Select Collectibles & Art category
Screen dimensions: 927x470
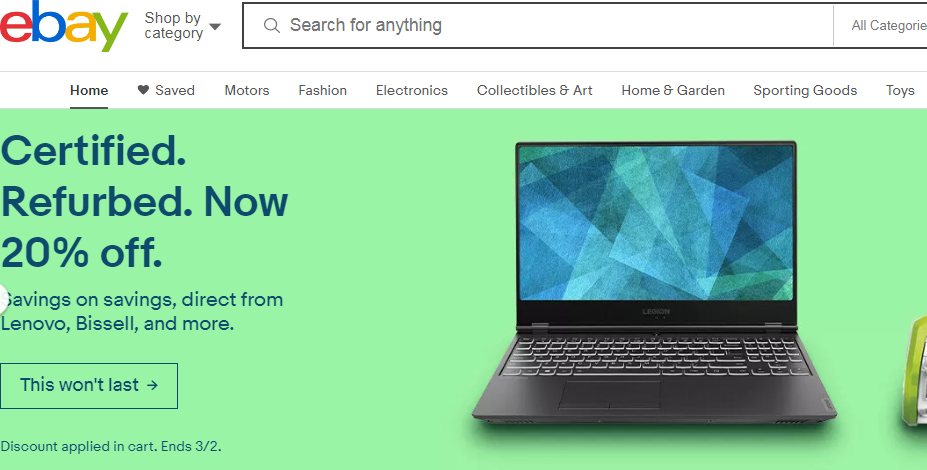coord(534,90)
